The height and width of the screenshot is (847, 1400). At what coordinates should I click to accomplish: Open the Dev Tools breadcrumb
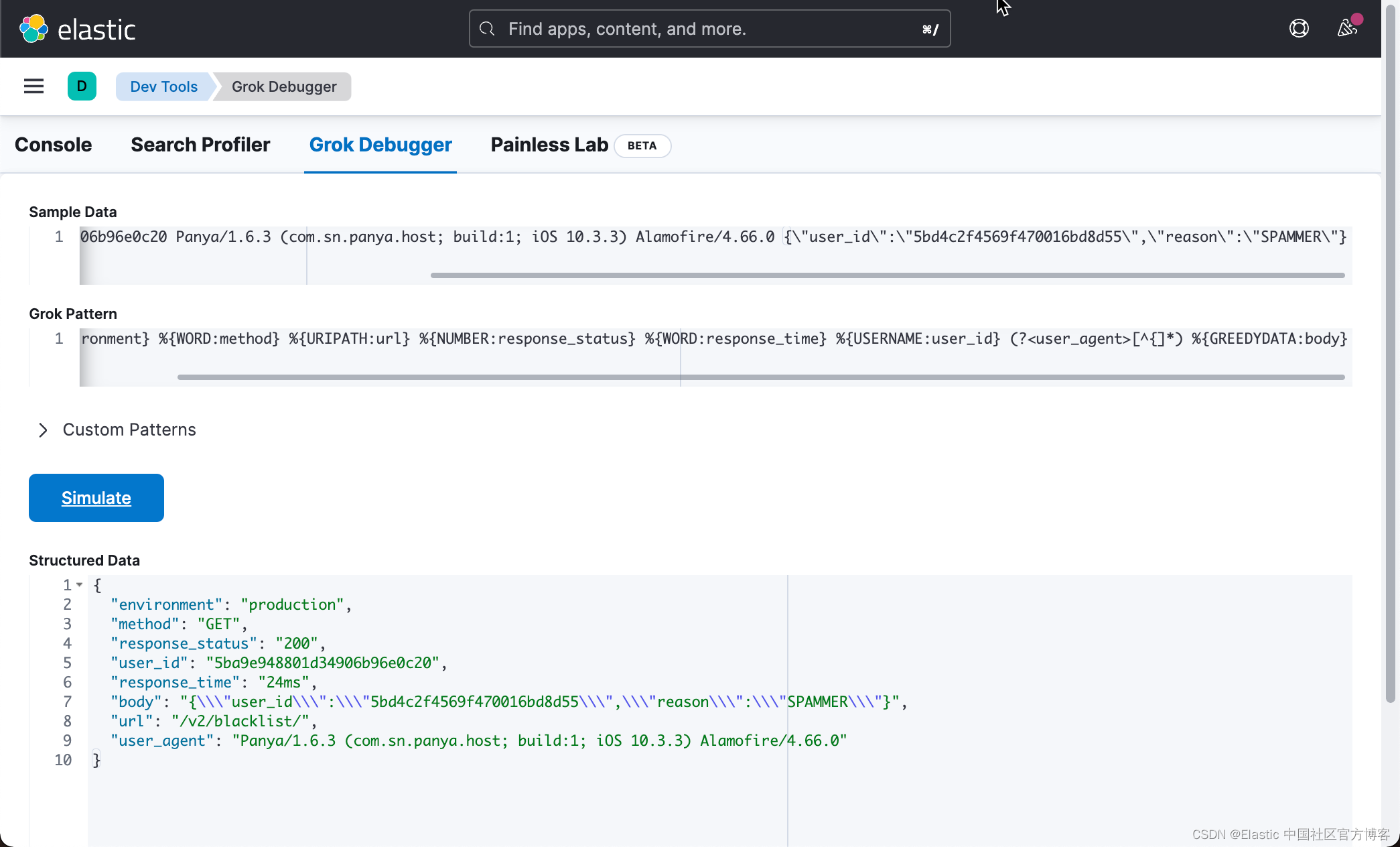click(x=163, y=86)
